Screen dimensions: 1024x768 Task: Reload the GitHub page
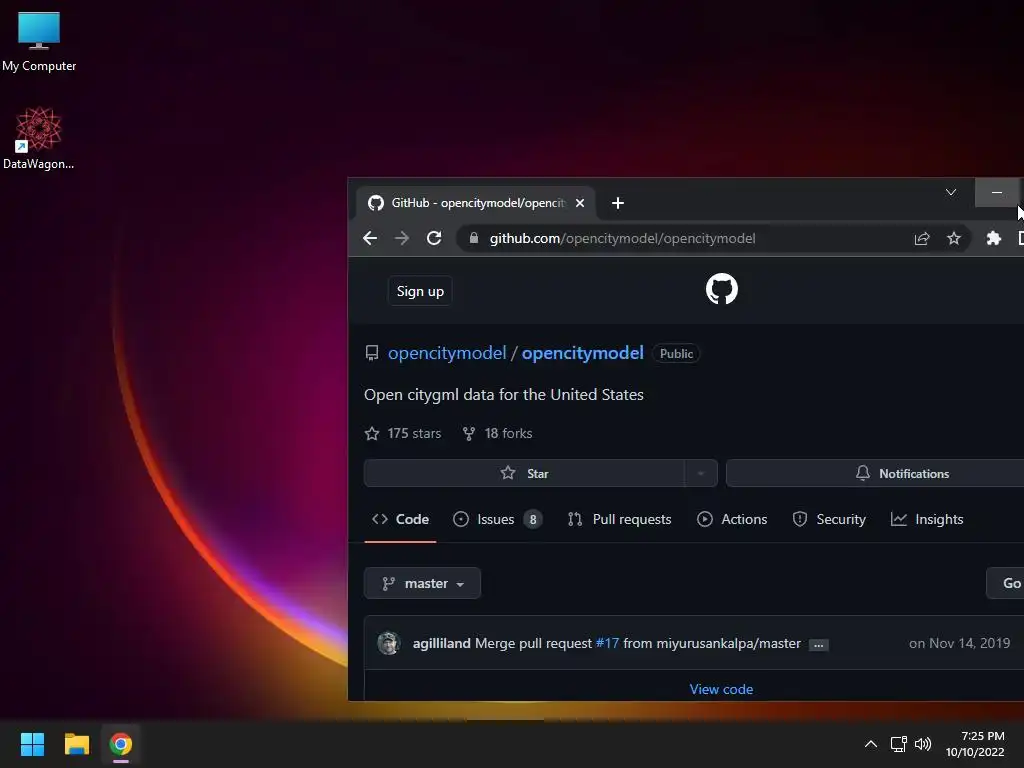click(x=434, y=238)
